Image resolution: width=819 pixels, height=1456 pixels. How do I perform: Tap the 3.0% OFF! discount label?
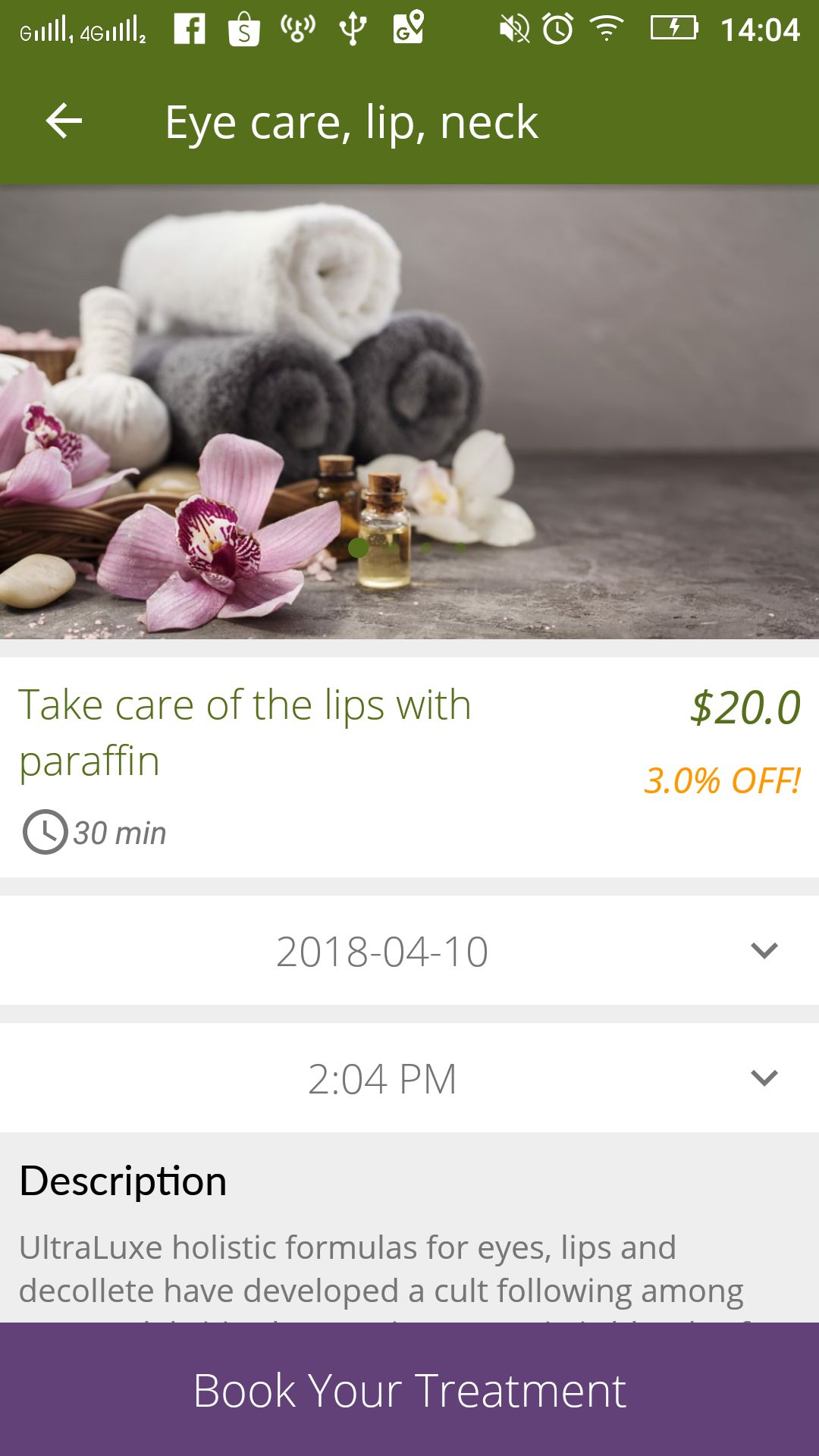722,781
